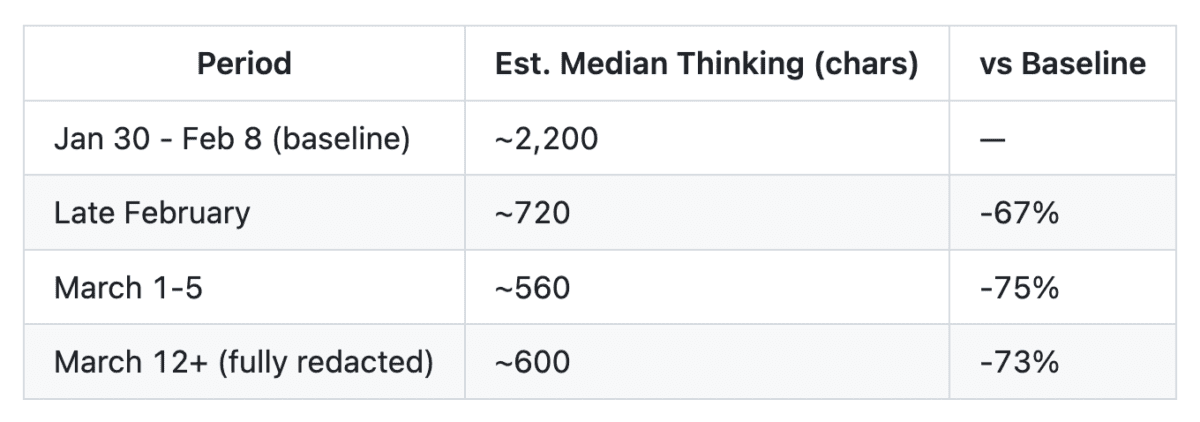This screenshot has width=1200, height=422.
Task: Select the ~720 value cell
Action: pyautogui.click(x=532, y=213)
